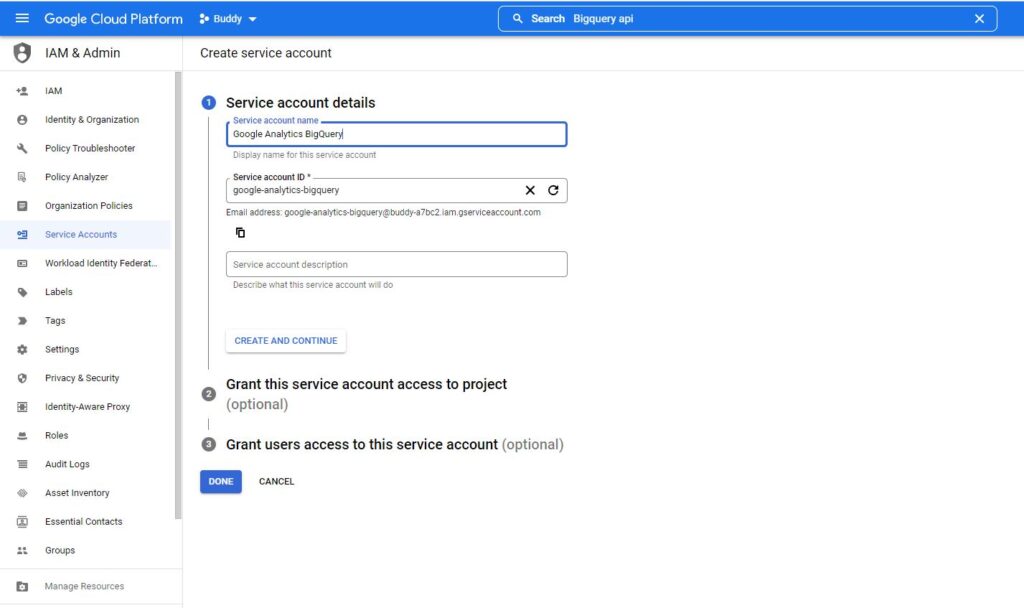Click the Essential Contacts icon

pos(22,522)
